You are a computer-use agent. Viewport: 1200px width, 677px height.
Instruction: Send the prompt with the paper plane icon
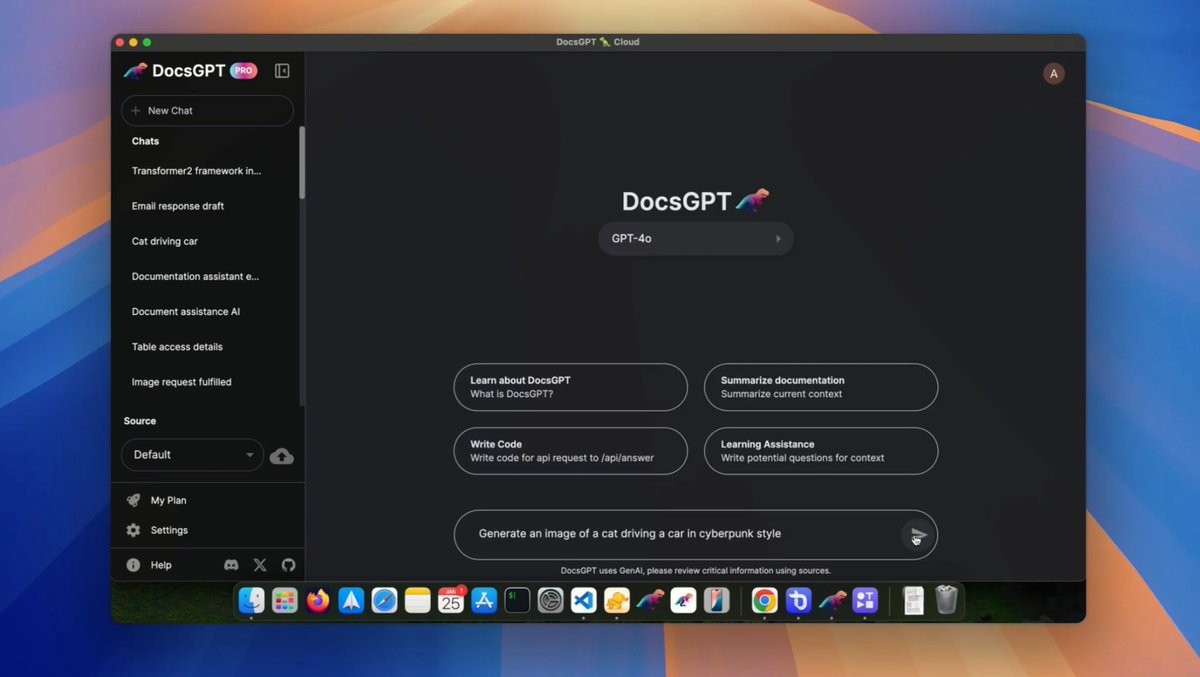click(918, 535)
